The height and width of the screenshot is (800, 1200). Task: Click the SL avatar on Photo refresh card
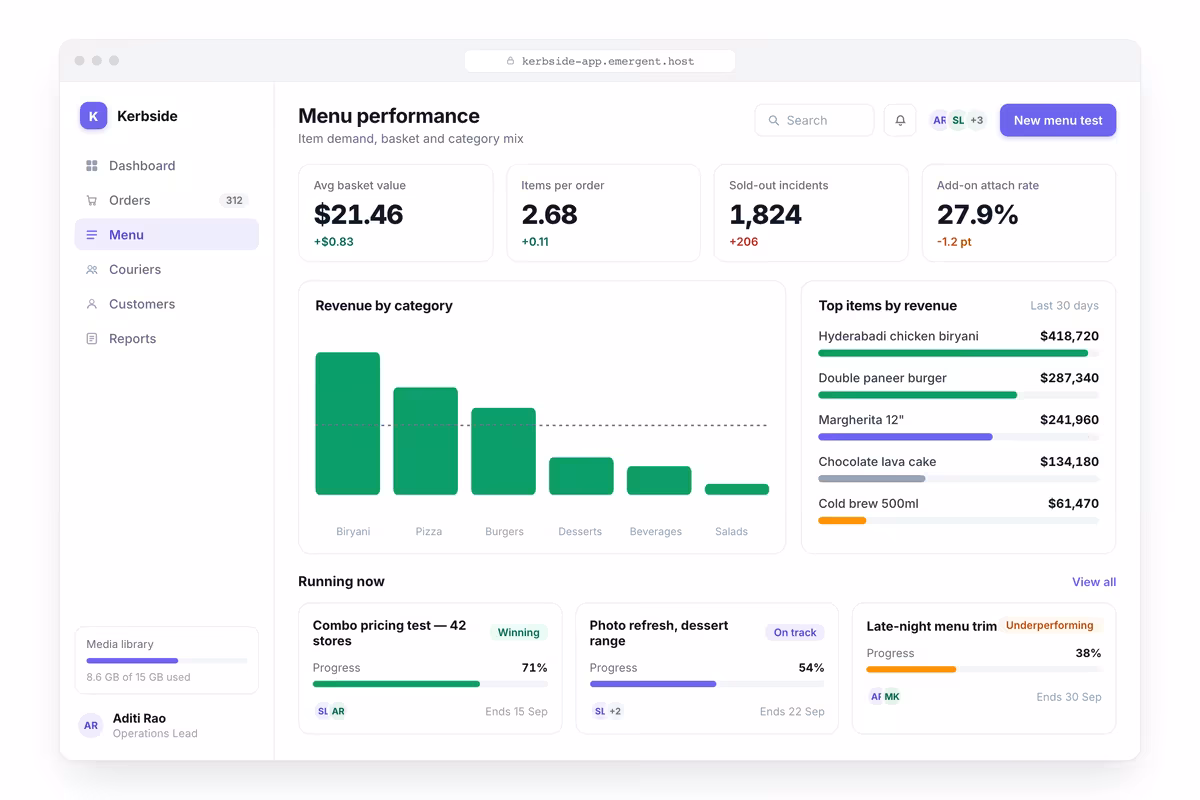(599, 711)
